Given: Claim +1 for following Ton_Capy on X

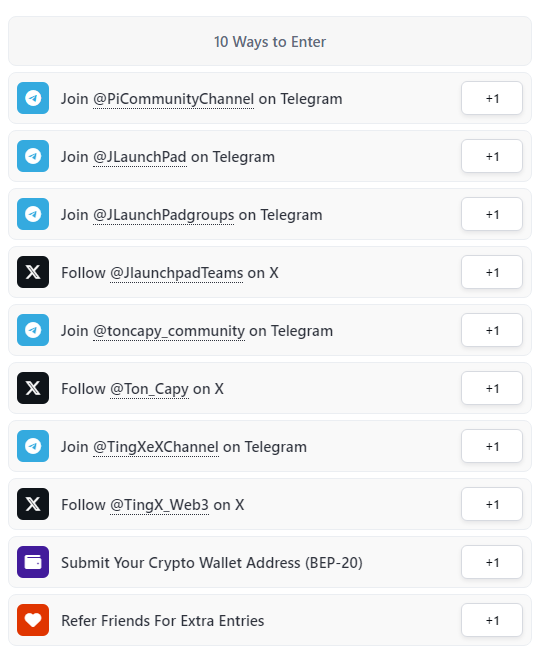Looking at the screenshot, I should point(492,388).
